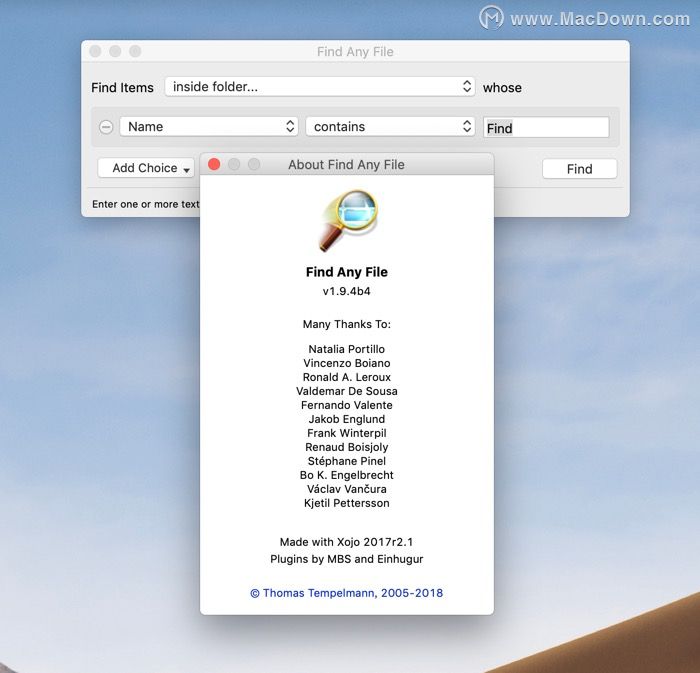Click the magnifying glass app icon
700x673 pixels.
pyautogui.click(x=348, y=220)
